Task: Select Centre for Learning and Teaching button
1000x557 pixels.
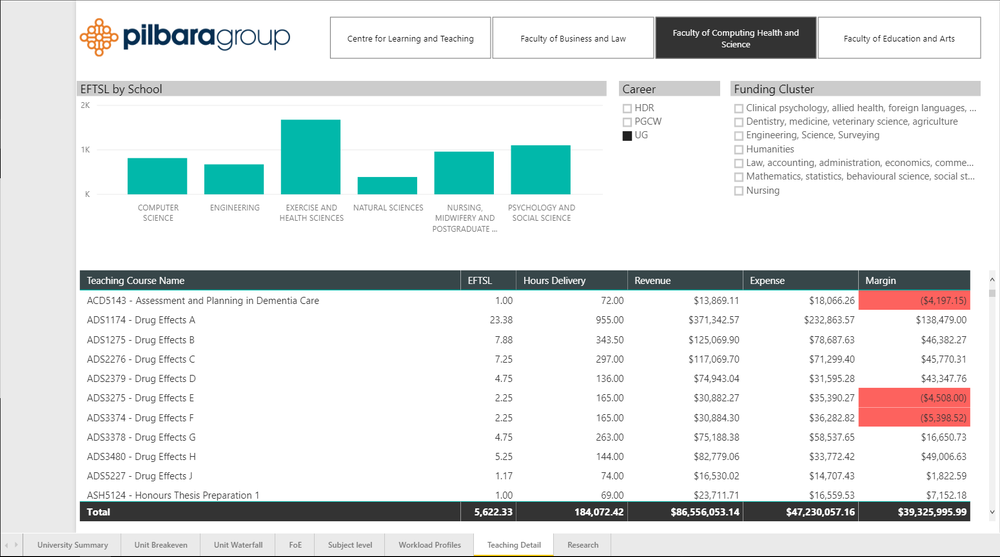Action: (x=410, y=38)
